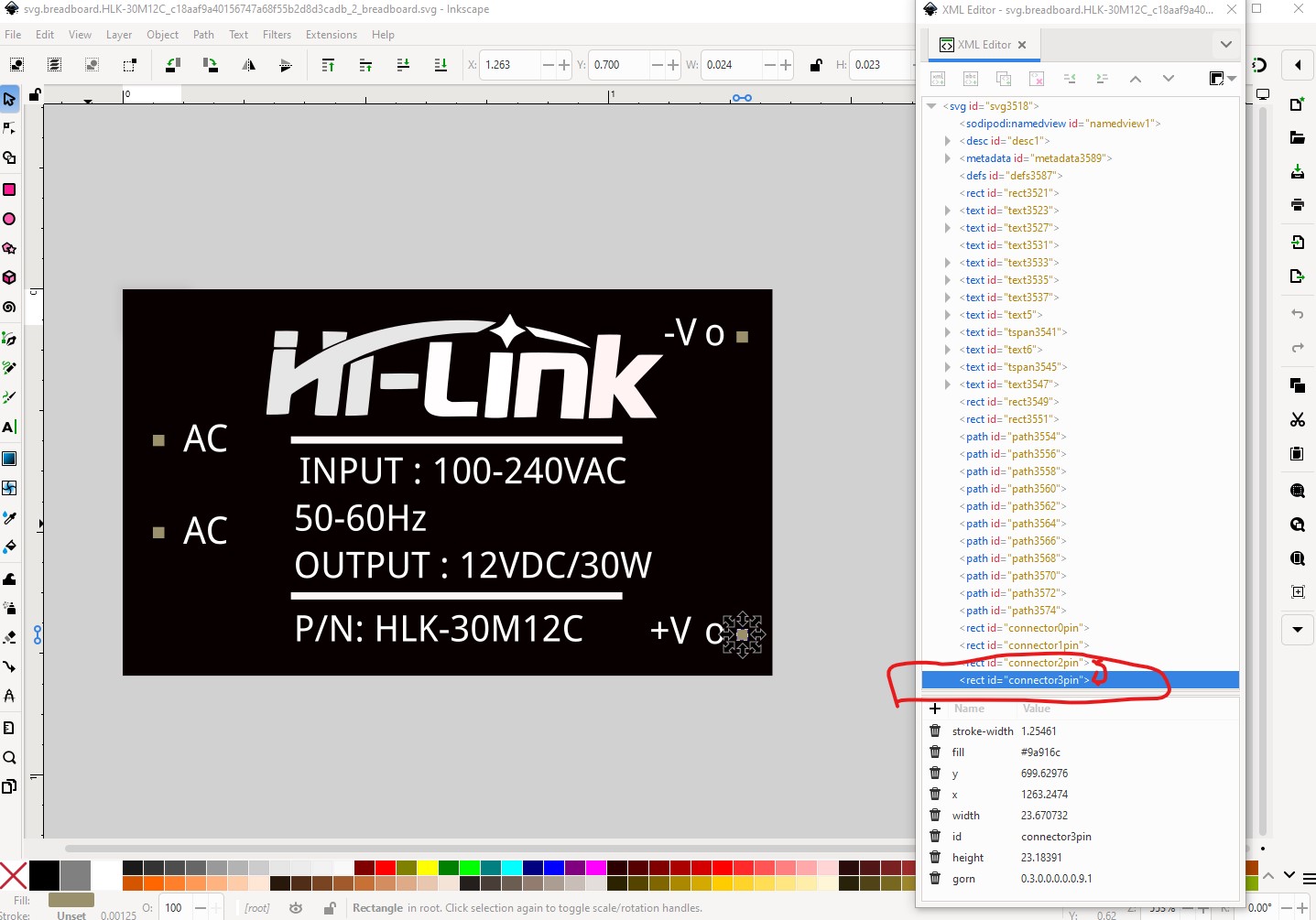Pick the yellow color swatch
1316x920 pixels.
coord(428,868)
